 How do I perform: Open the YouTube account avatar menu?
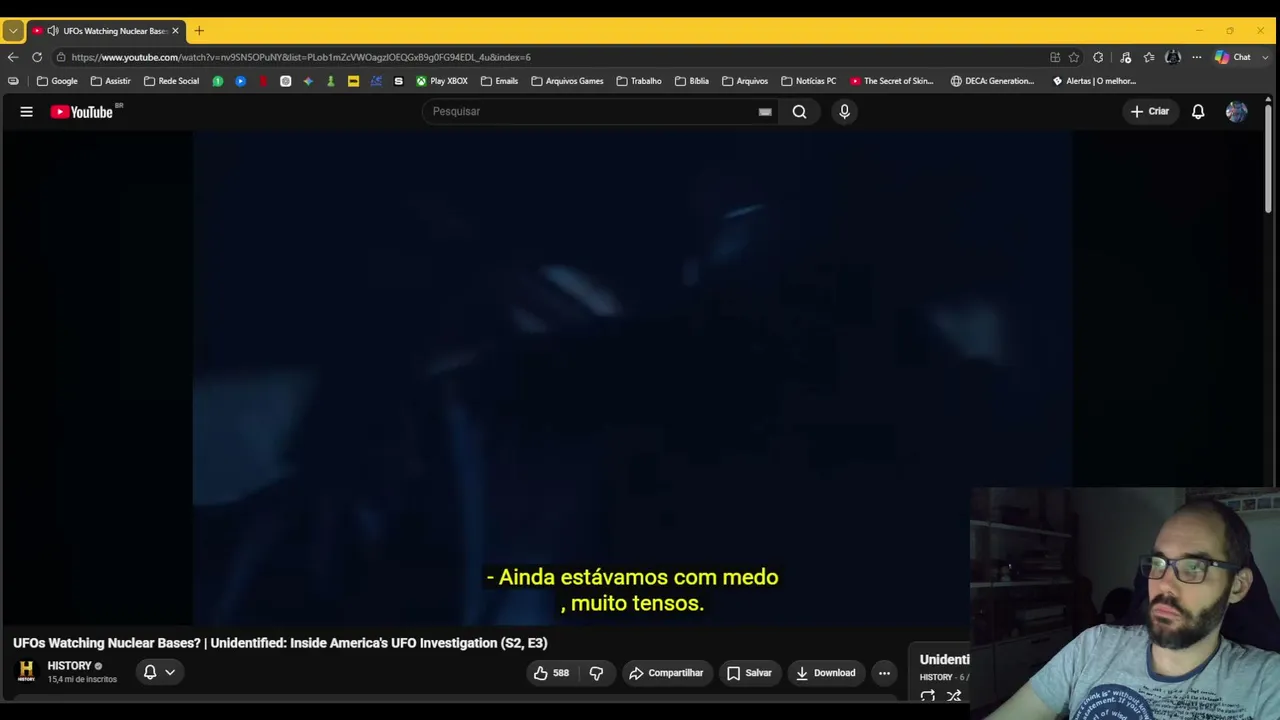[x=1236, y=112]
